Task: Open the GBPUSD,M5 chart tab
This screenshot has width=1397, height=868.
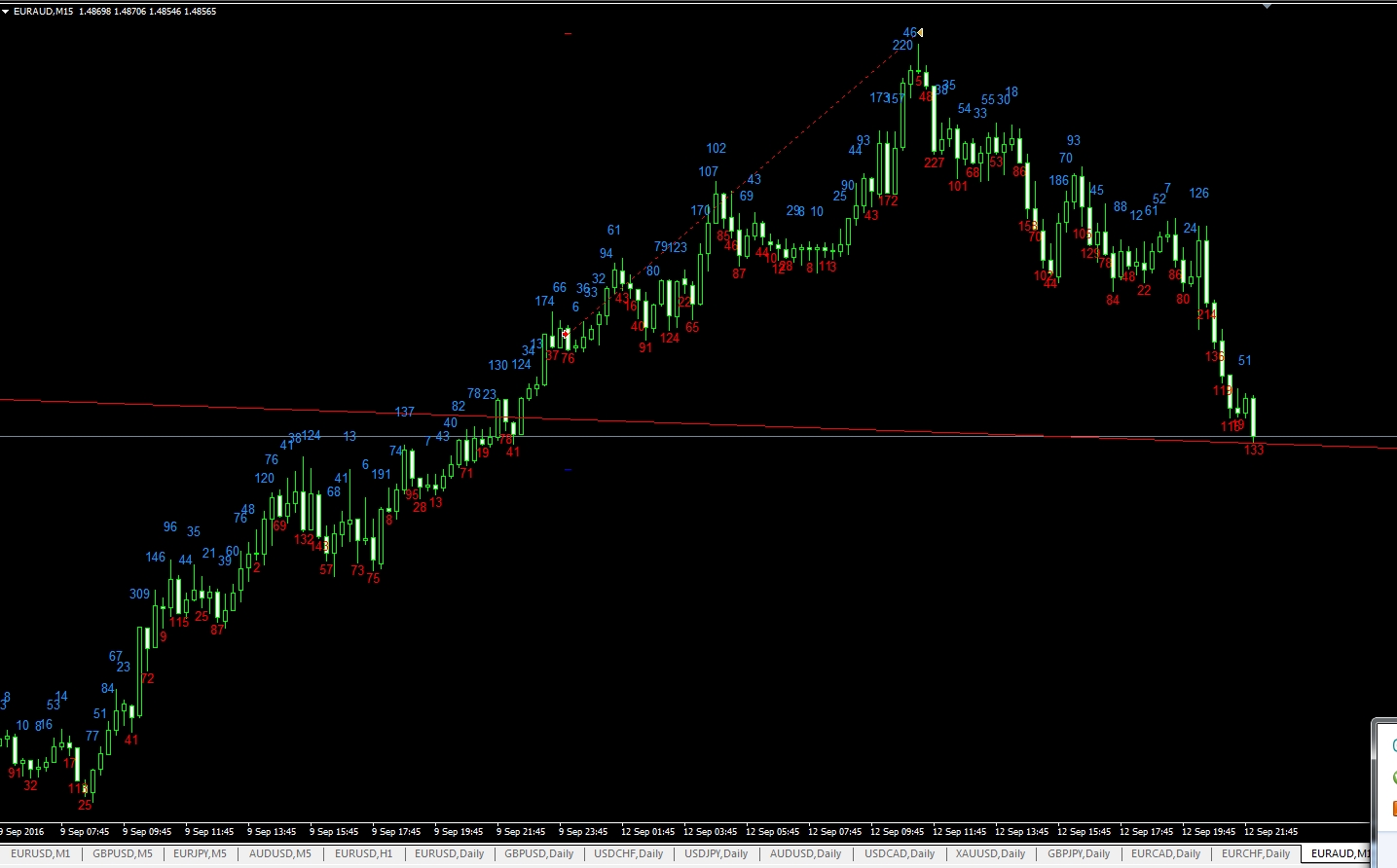Action: (123, 853)
